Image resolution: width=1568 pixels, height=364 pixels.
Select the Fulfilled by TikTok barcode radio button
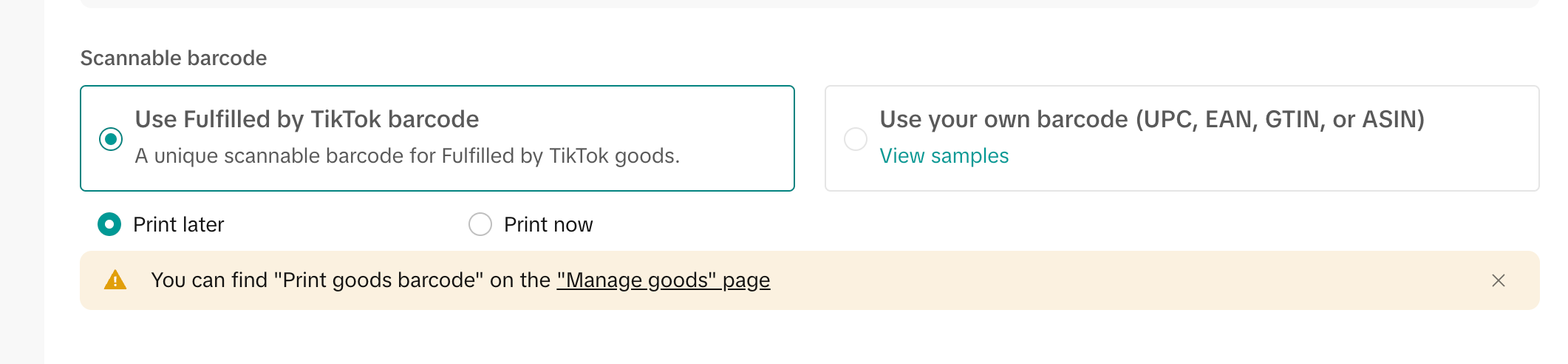coord(111,139)
